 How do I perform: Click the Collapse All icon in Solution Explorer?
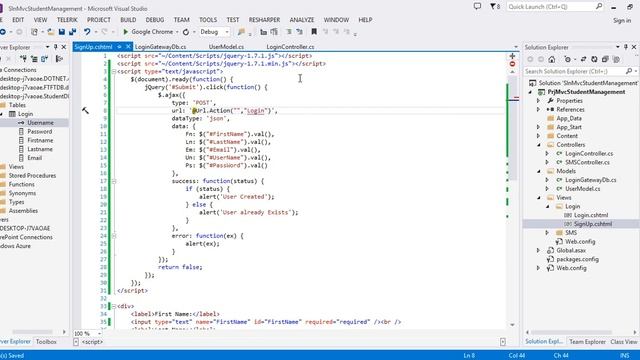pyautogui.click(x=605, y=59)
